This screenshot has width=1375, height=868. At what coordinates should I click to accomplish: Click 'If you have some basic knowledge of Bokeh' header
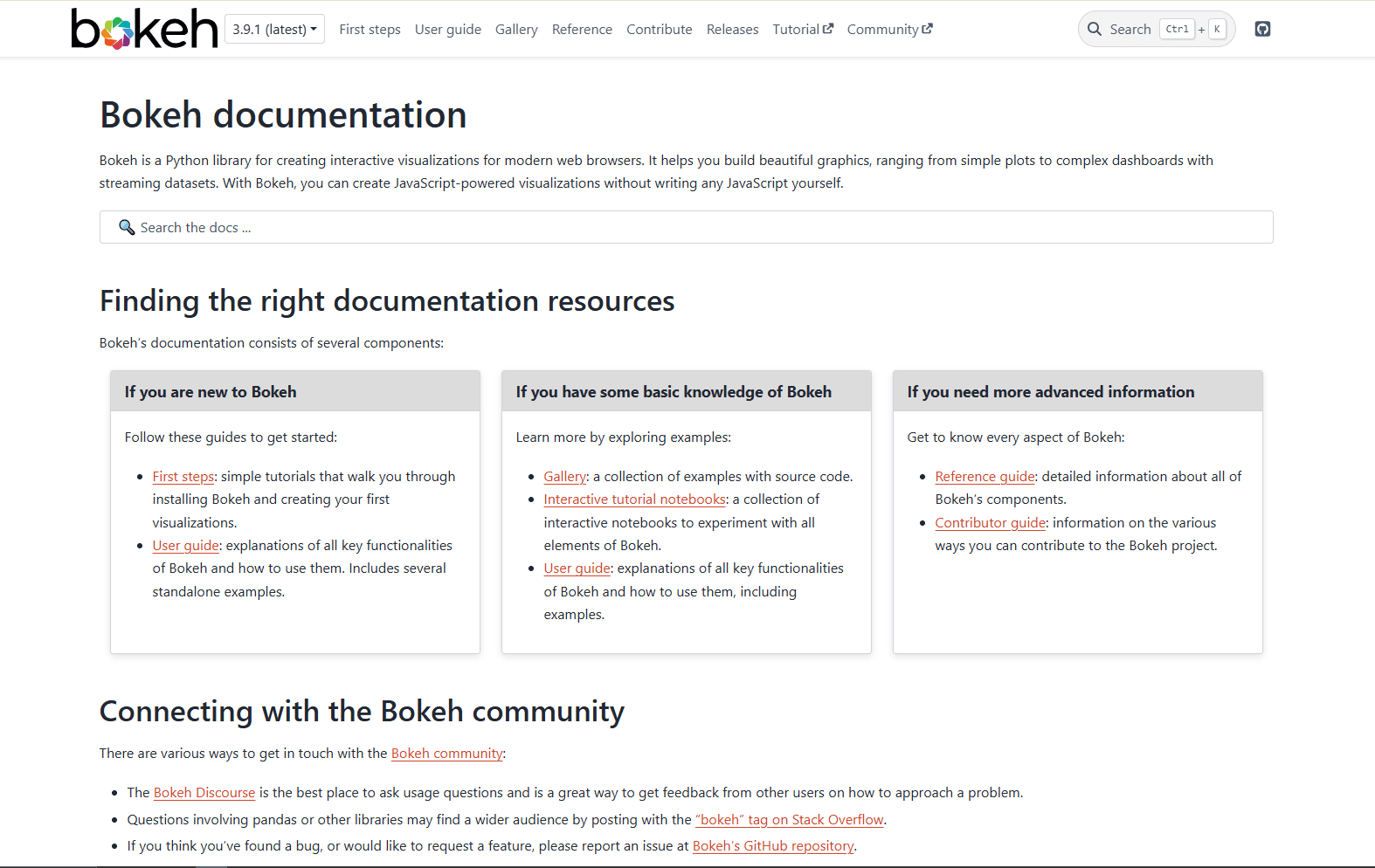tap(687, 391)
